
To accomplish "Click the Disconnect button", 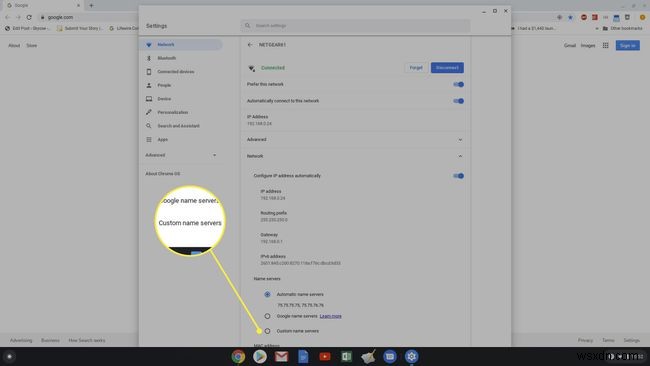I will point(447,68).
